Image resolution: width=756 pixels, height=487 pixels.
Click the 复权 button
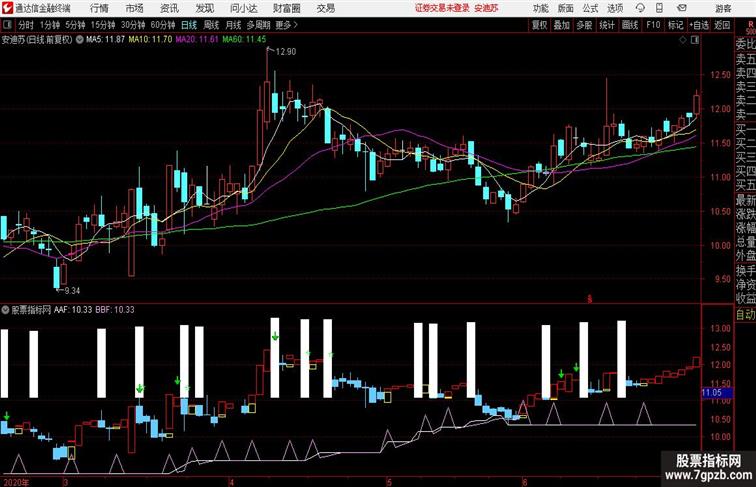(539, 25)
